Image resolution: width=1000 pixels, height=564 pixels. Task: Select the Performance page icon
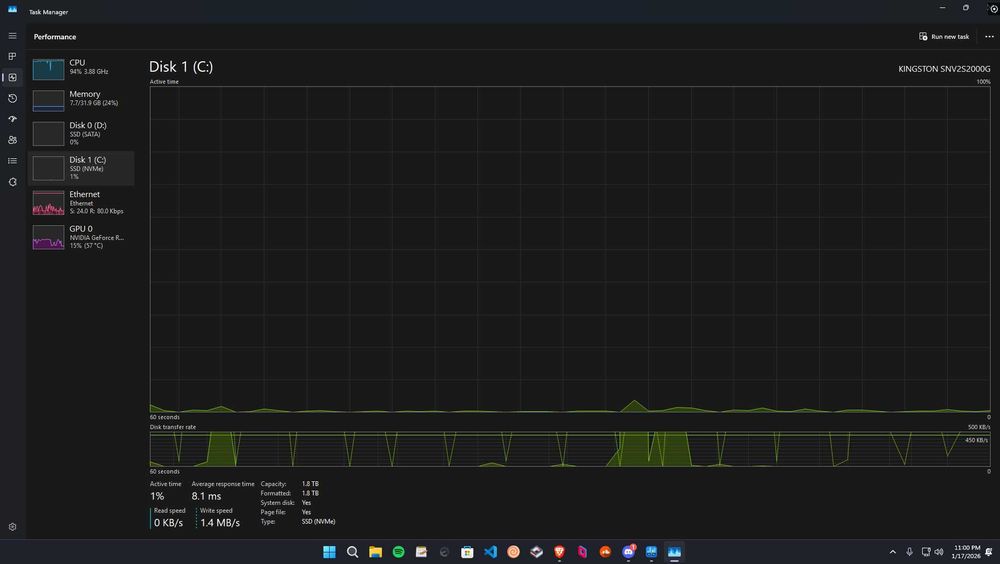(12, 77)
